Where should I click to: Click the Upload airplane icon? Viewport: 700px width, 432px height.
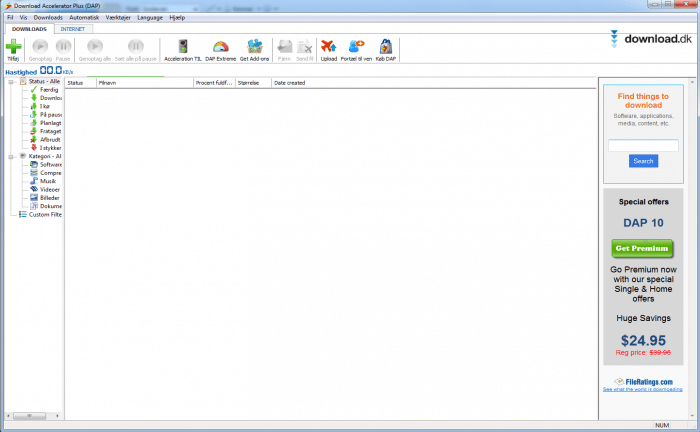pos(328,47)
